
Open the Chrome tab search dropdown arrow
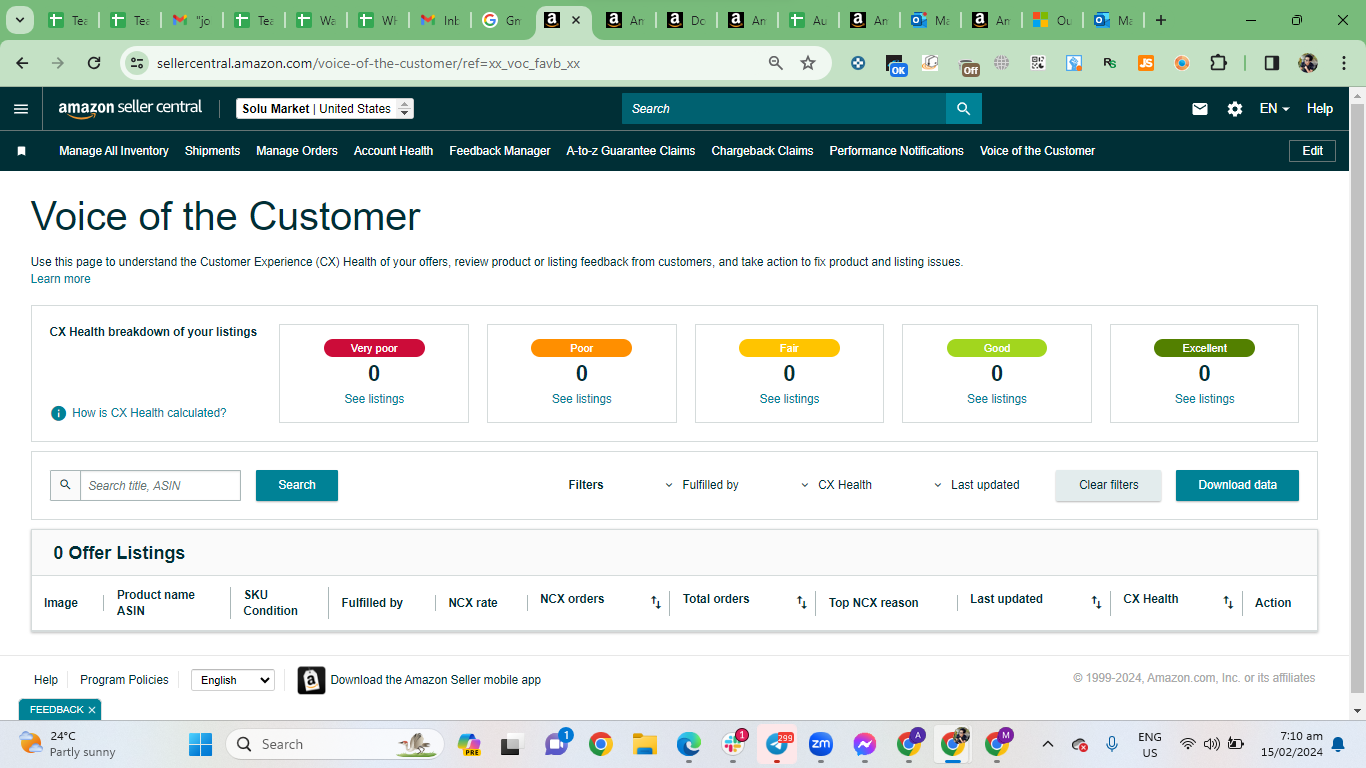20,20
